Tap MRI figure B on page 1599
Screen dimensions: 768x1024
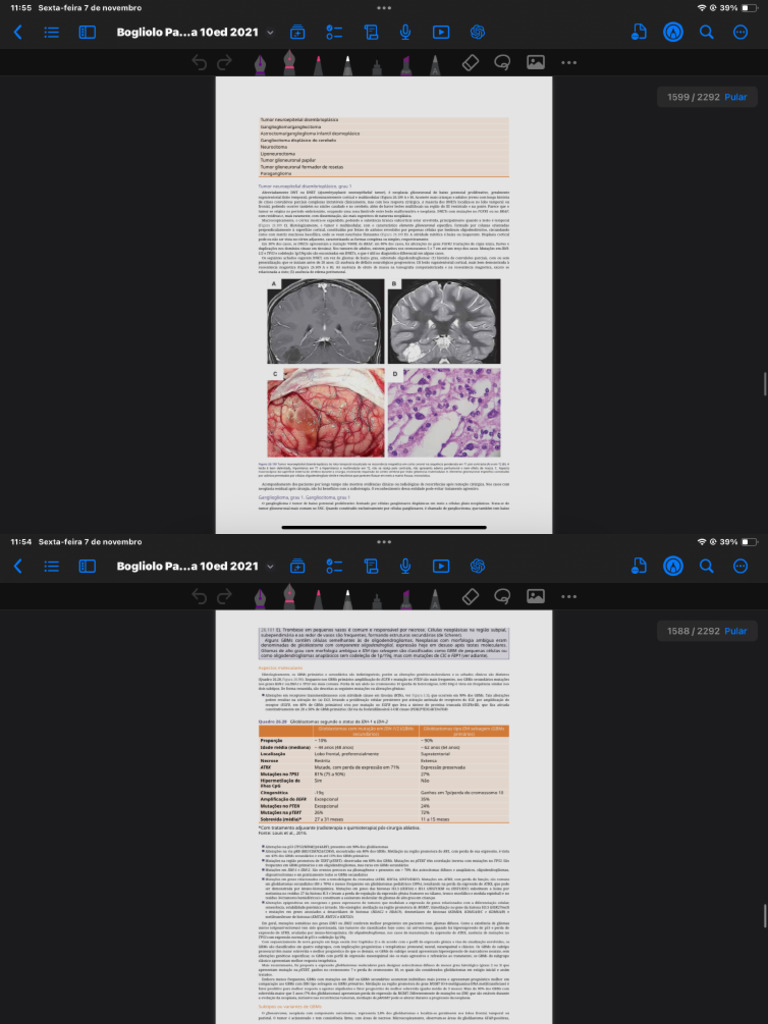tap(444, 321)
